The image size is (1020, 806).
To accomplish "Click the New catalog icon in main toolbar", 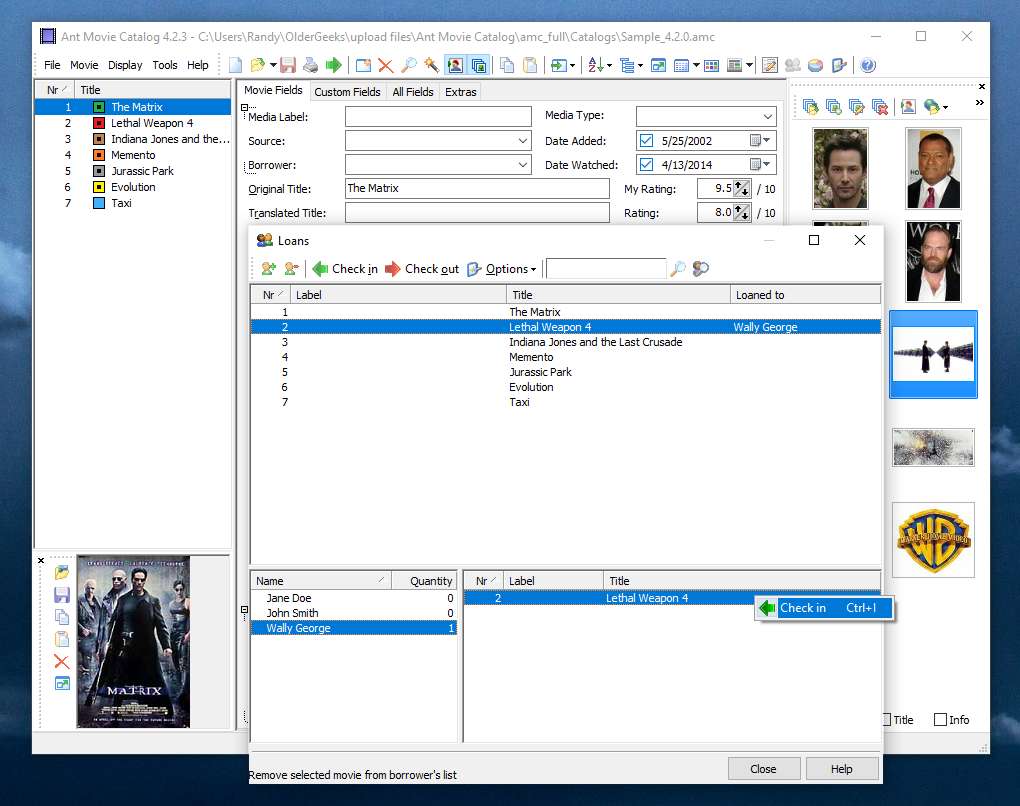I will (x=235, y=65).
